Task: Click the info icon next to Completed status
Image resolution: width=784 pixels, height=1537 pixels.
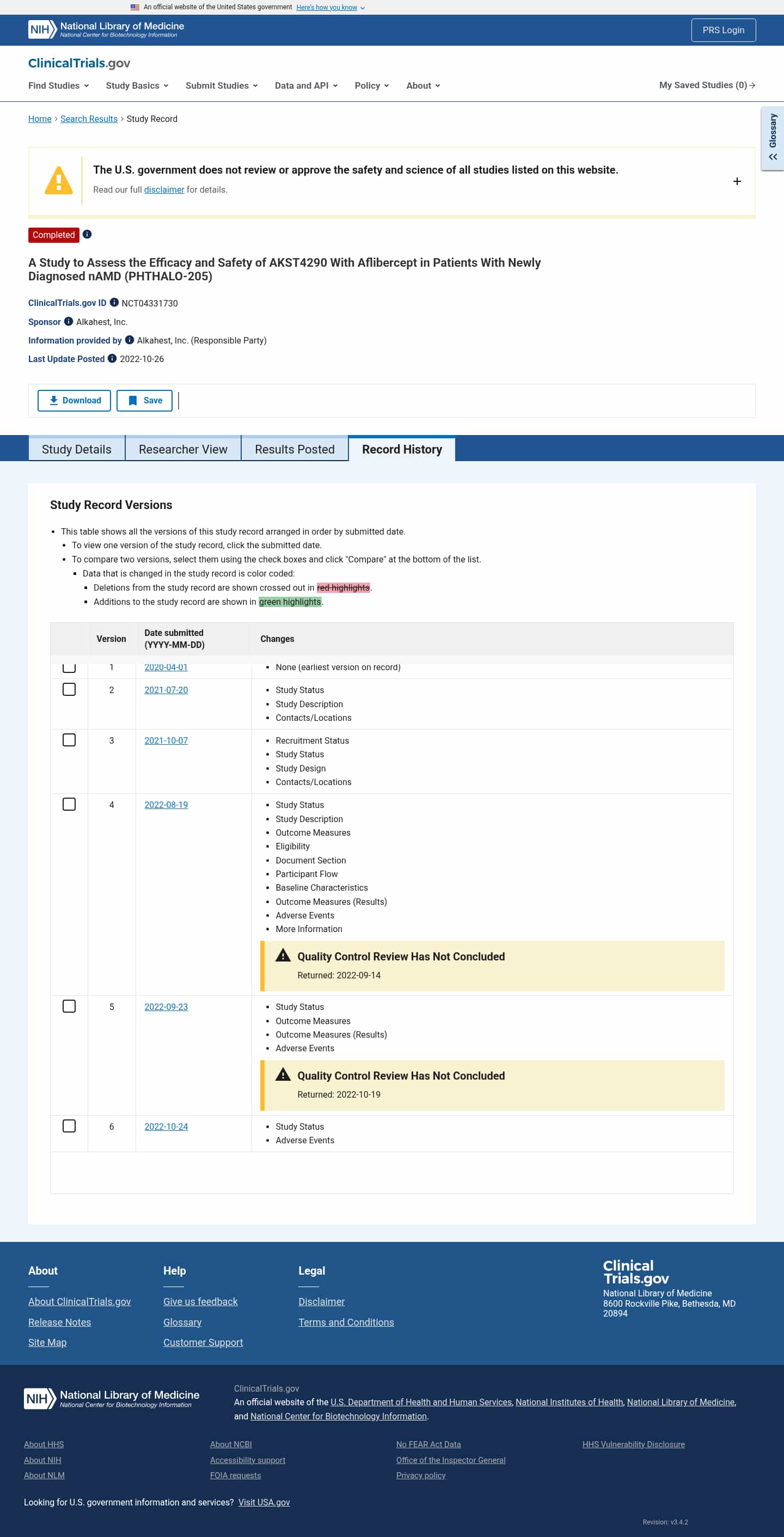Action: click(87, 235)
